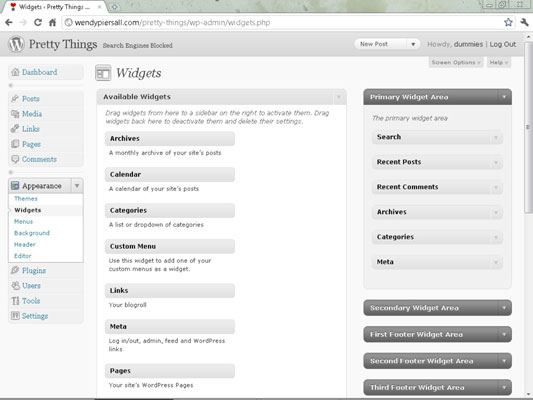Go back with browser back arrow
The height and width of the screenshot is (400, 533).
point(9,23)
